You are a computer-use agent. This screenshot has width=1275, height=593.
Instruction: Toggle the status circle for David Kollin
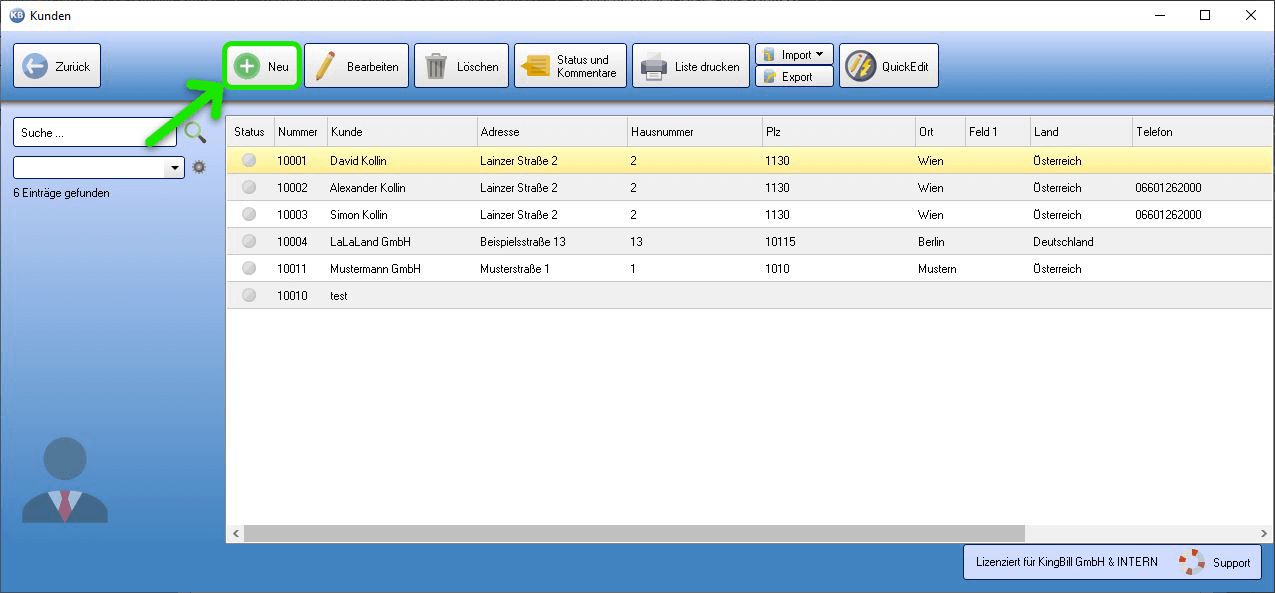pyautogui.click(x=249, y=160)
